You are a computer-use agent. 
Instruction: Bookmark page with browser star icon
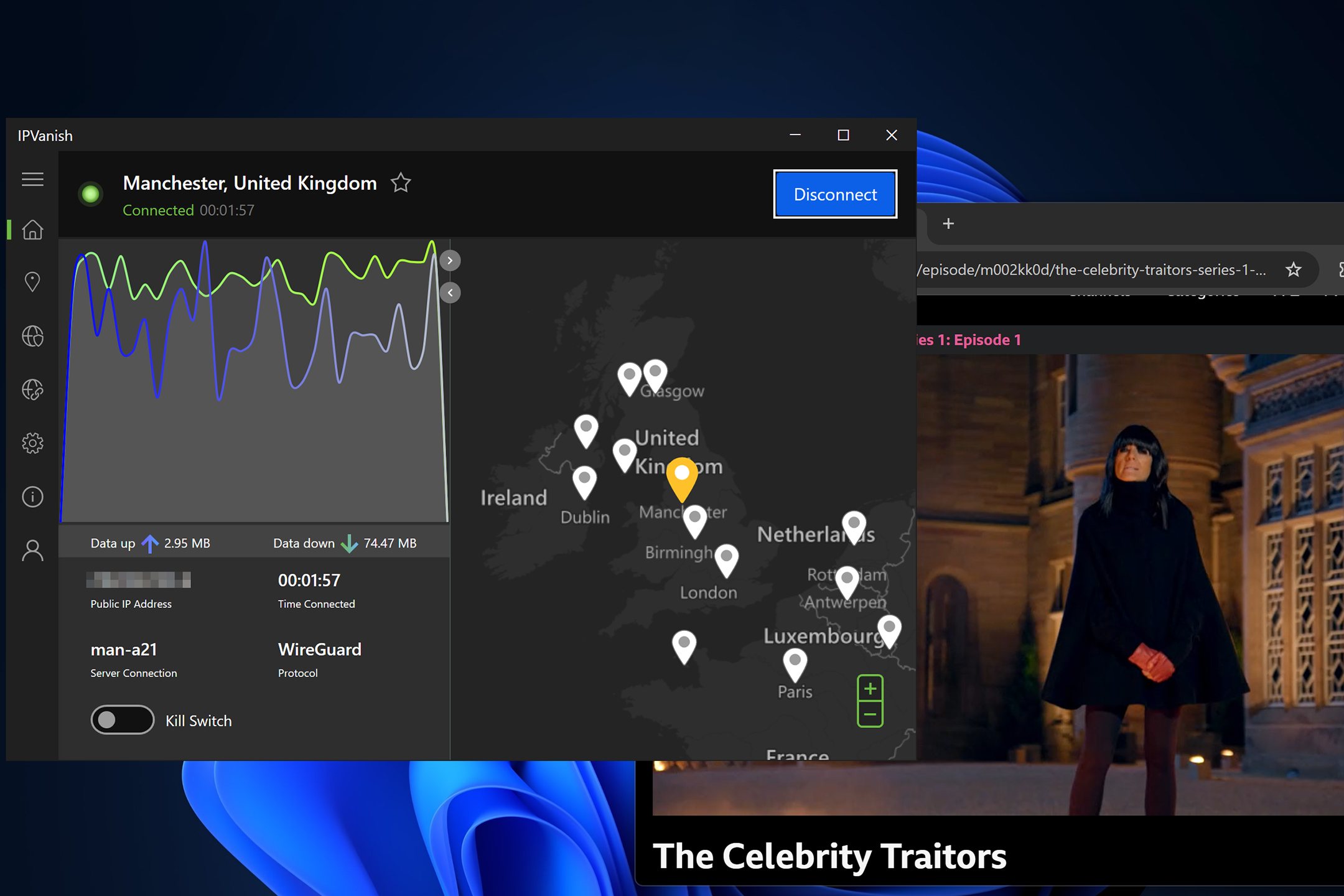click(x=1294, y=270)
